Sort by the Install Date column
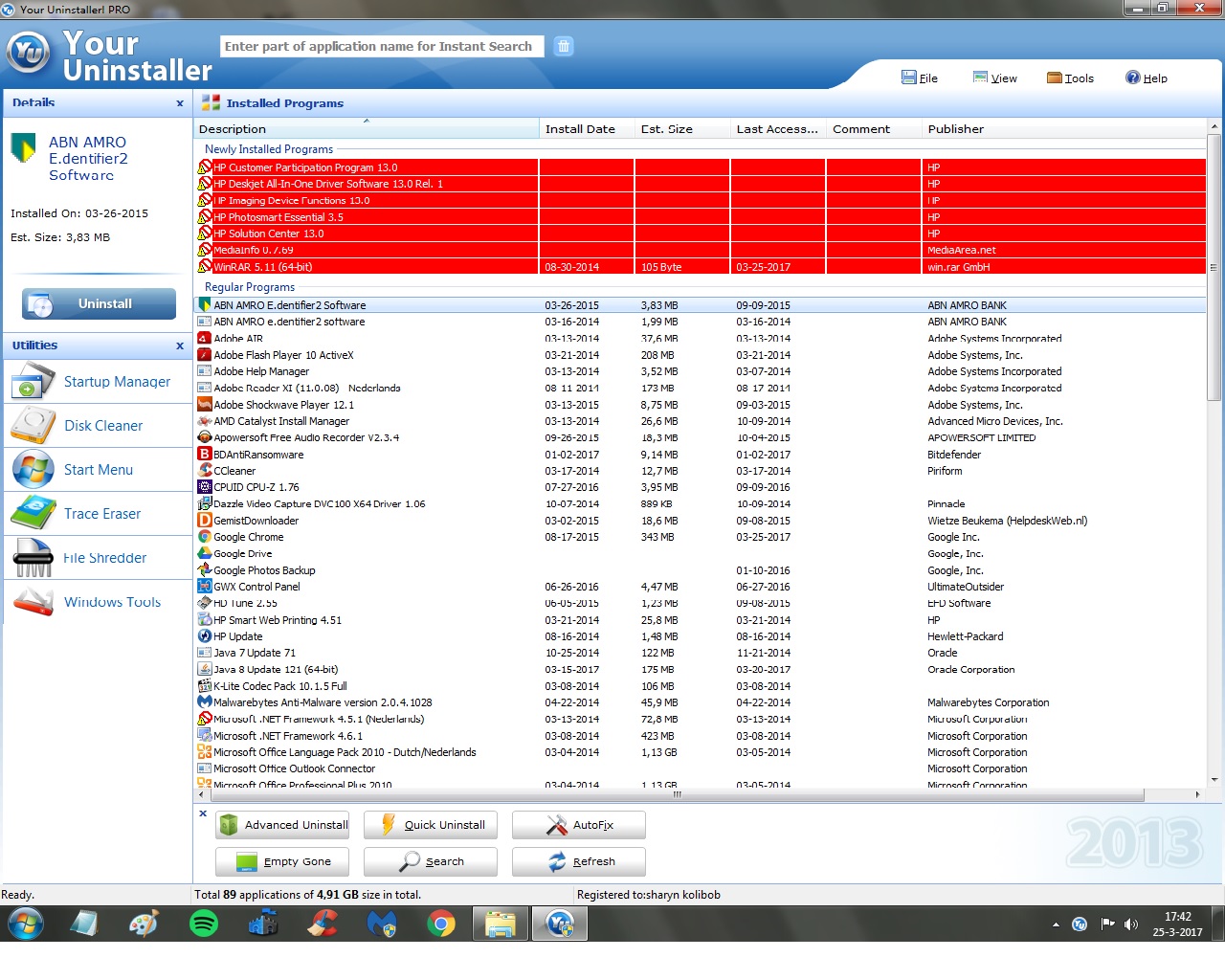 click(587, 129)
